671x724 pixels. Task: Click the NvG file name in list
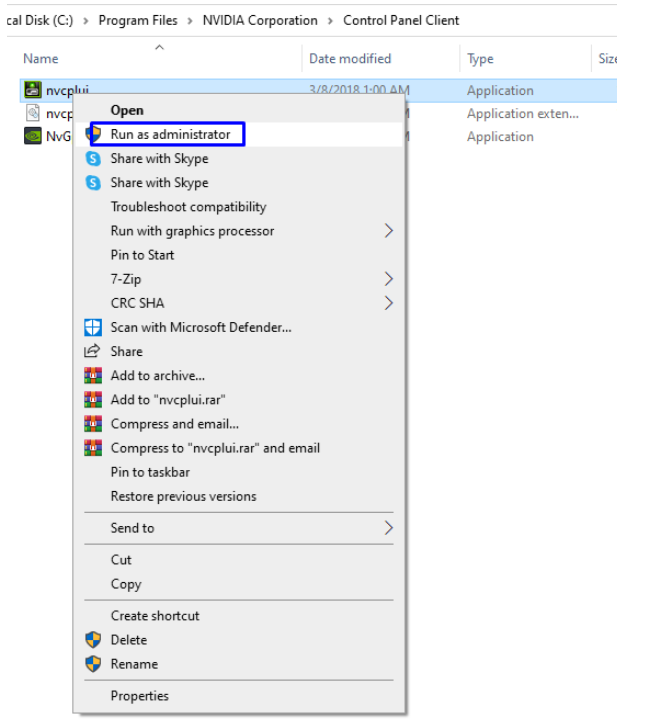[59, 136]
